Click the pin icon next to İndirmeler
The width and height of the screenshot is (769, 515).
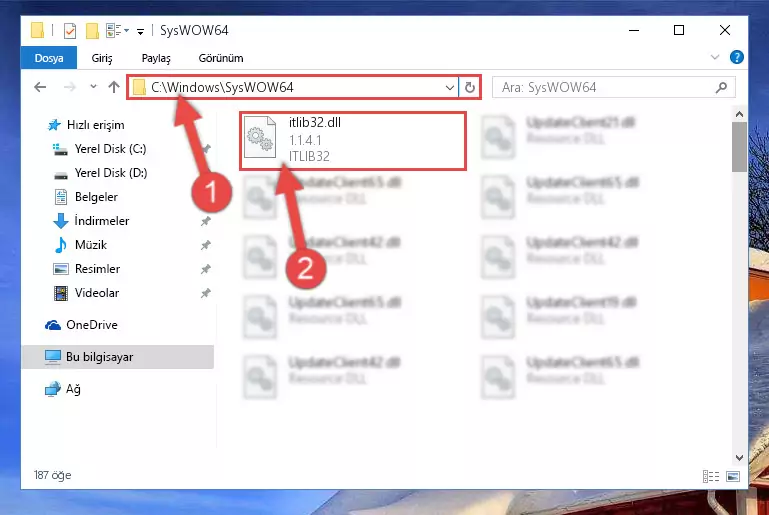(x=205, y=221)
